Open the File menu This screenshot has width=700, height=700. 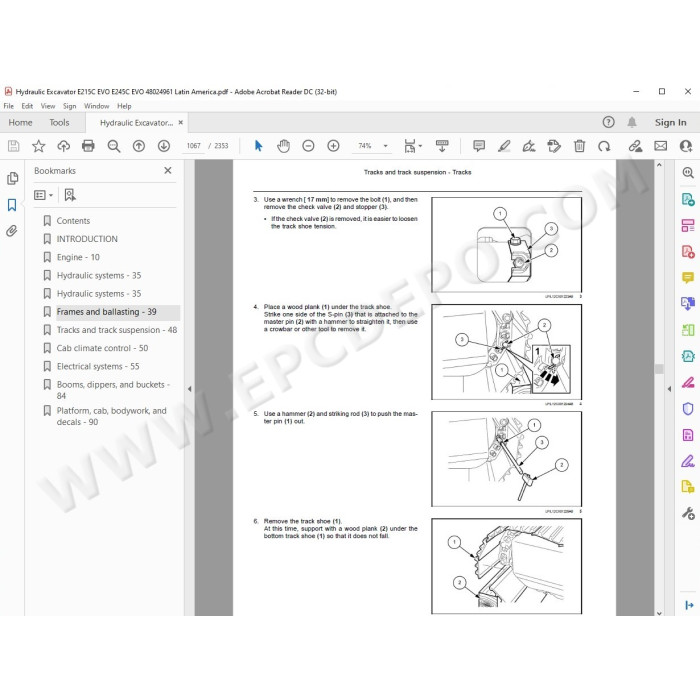click(x=8, y=106)
